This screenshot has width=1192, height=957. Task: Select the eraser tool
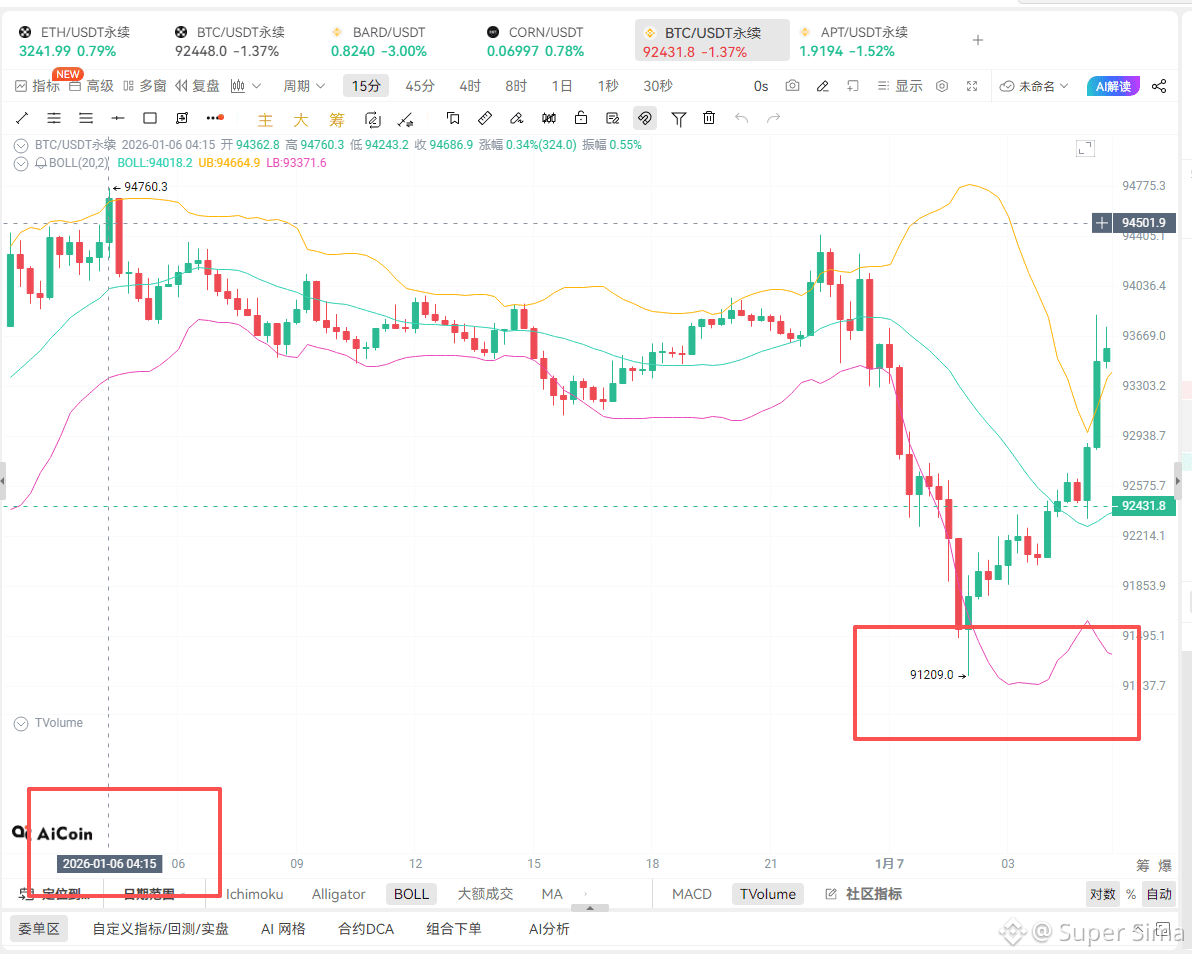coord(516,118)
